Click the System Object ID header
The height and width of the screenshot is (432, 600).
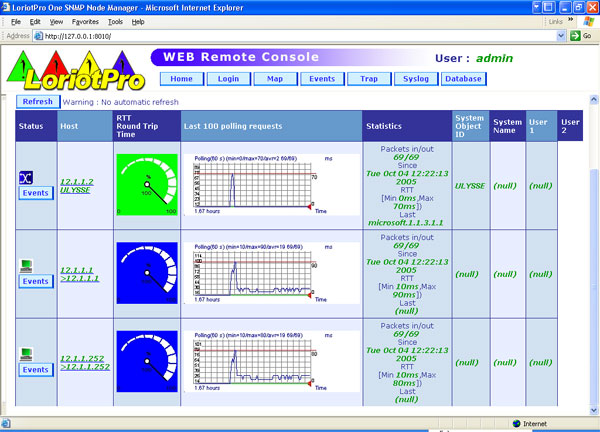click(470, 126)
